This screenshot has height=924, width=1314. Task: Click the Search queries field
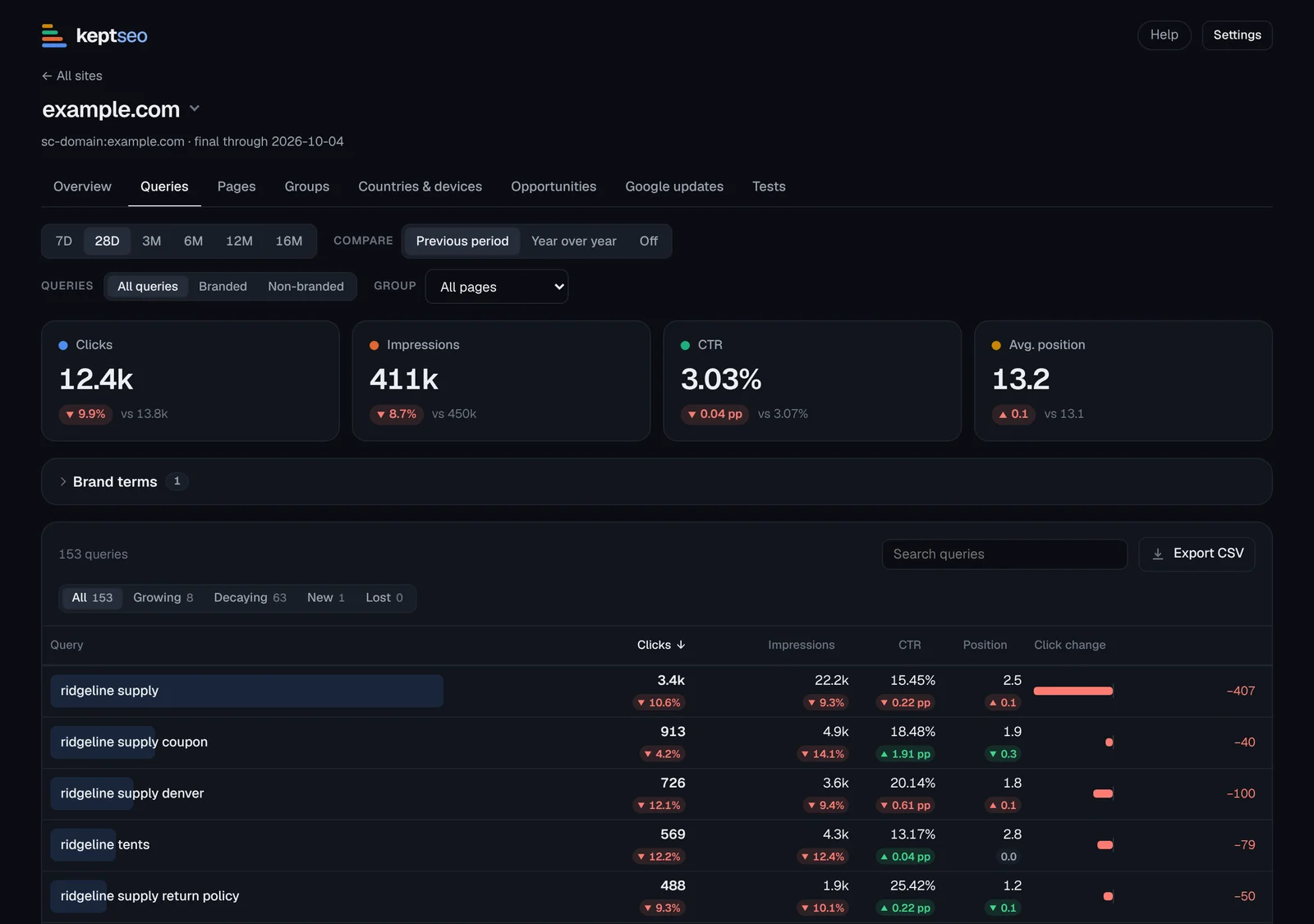pos(1004,554)
